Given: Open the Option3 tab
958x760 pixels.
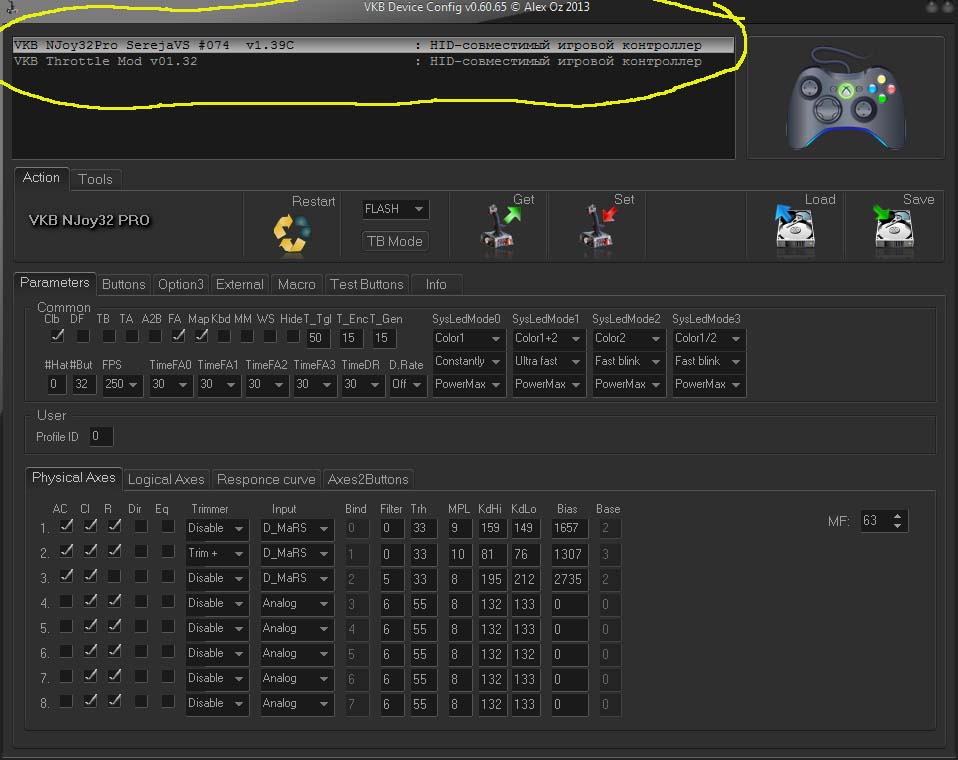Looking at the screenshot, I should pyautogui.click(x=181, y=284).
